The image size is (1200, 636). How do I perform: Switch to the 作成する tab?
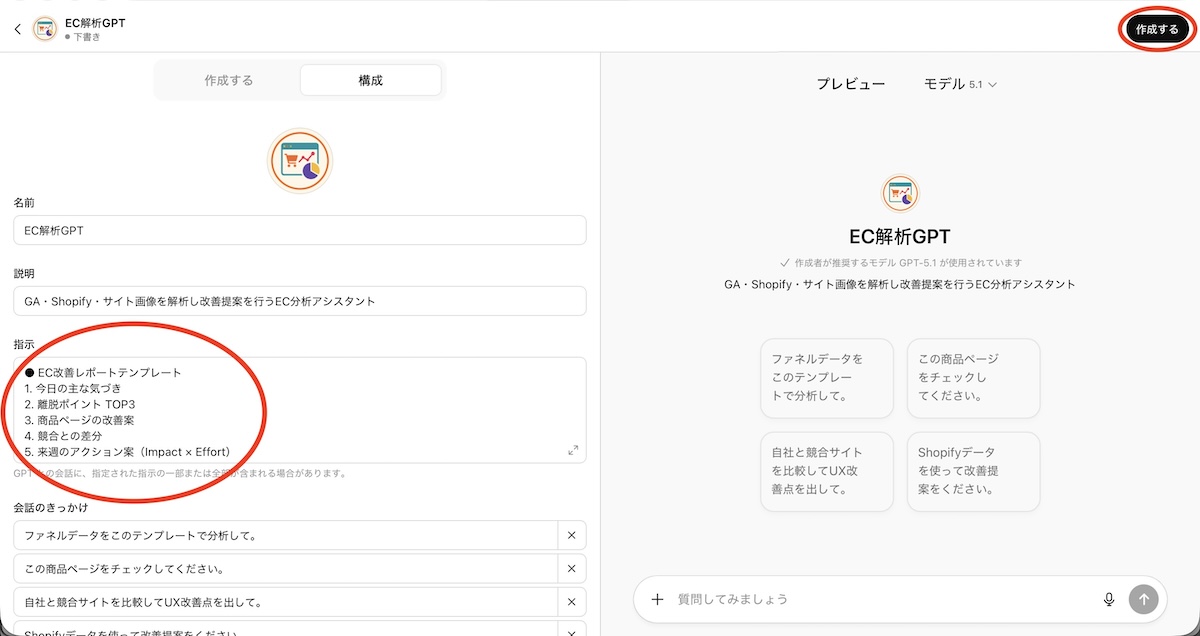point(225,80)
